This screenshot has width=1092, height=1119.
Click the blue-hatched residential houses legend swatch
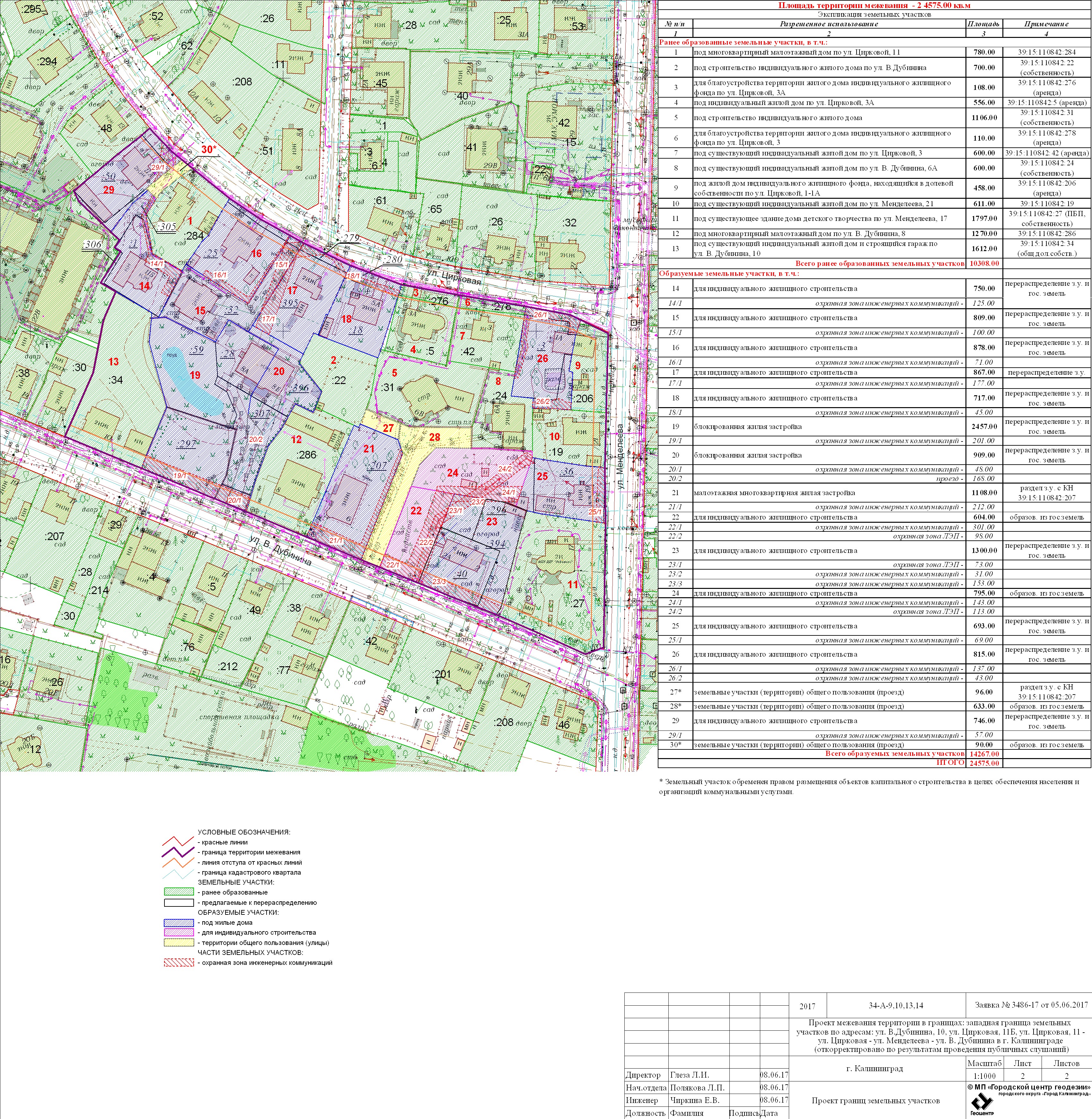(x=179, y=922)
